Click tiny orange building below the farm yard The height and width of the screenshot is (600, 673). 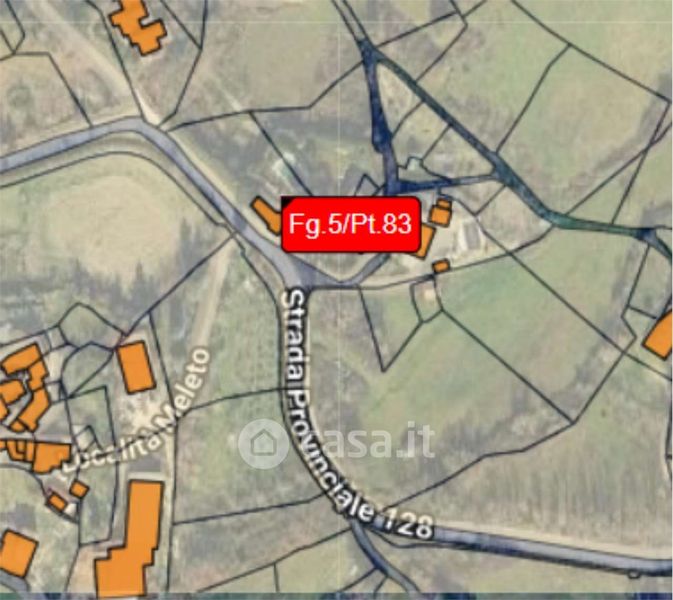(x=441, y=266)
